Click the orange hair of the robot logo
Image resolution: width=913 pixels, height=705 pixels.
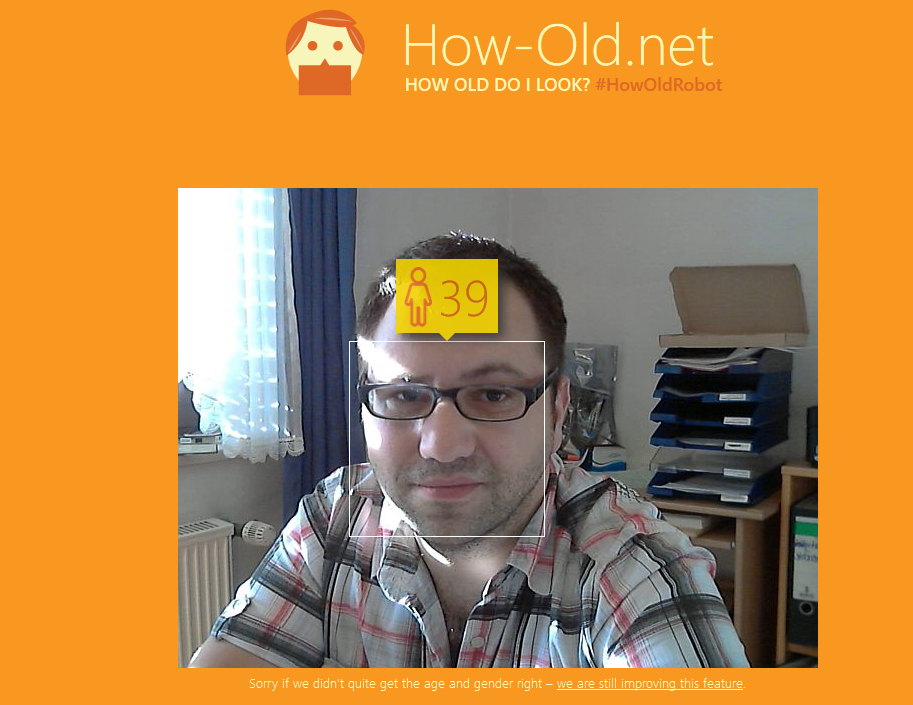(x=325, y=24)
